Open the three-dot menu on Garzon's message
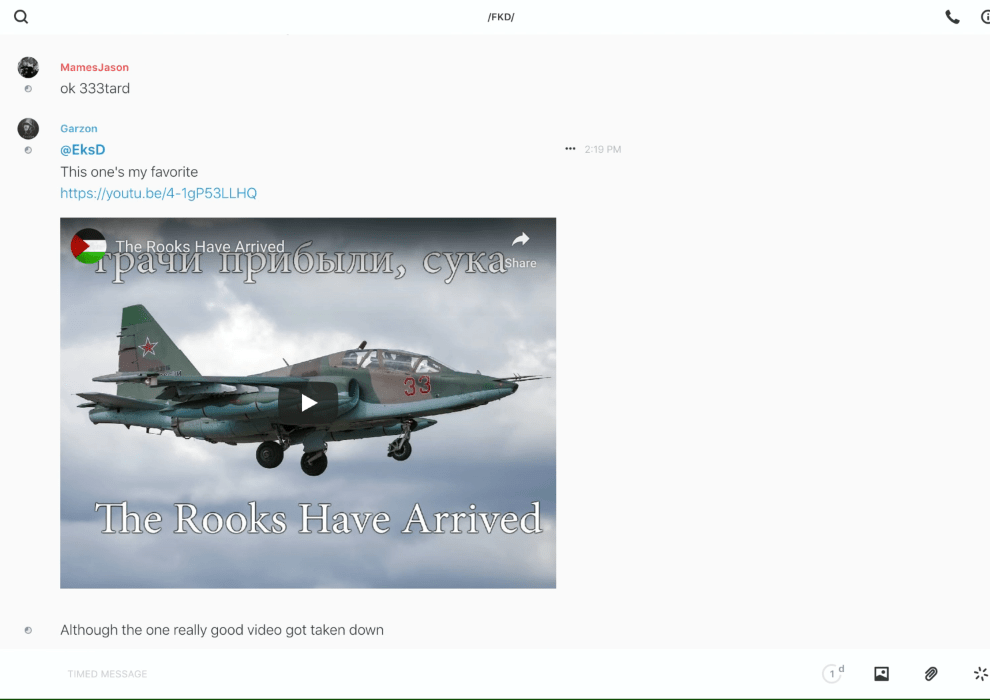 pos(570,149)
